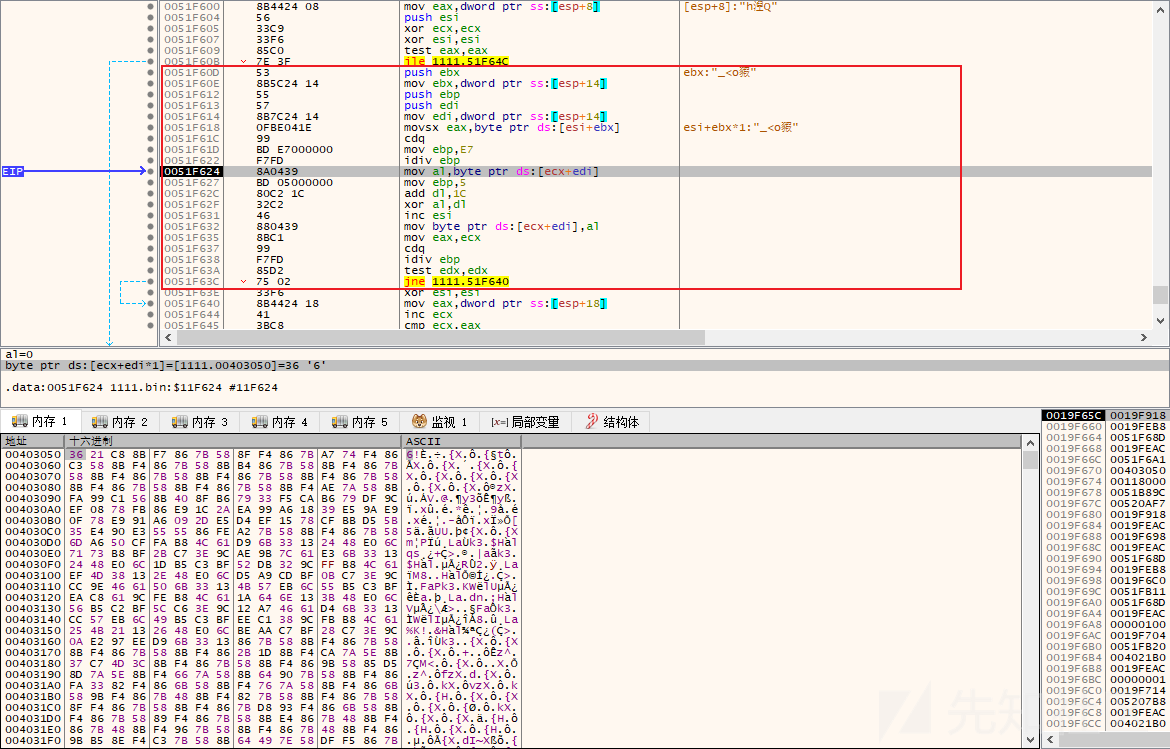Click the truck icon on 内存 2 tab
This screenshot has width=1170, height=749.
click(x=99, y=421)
